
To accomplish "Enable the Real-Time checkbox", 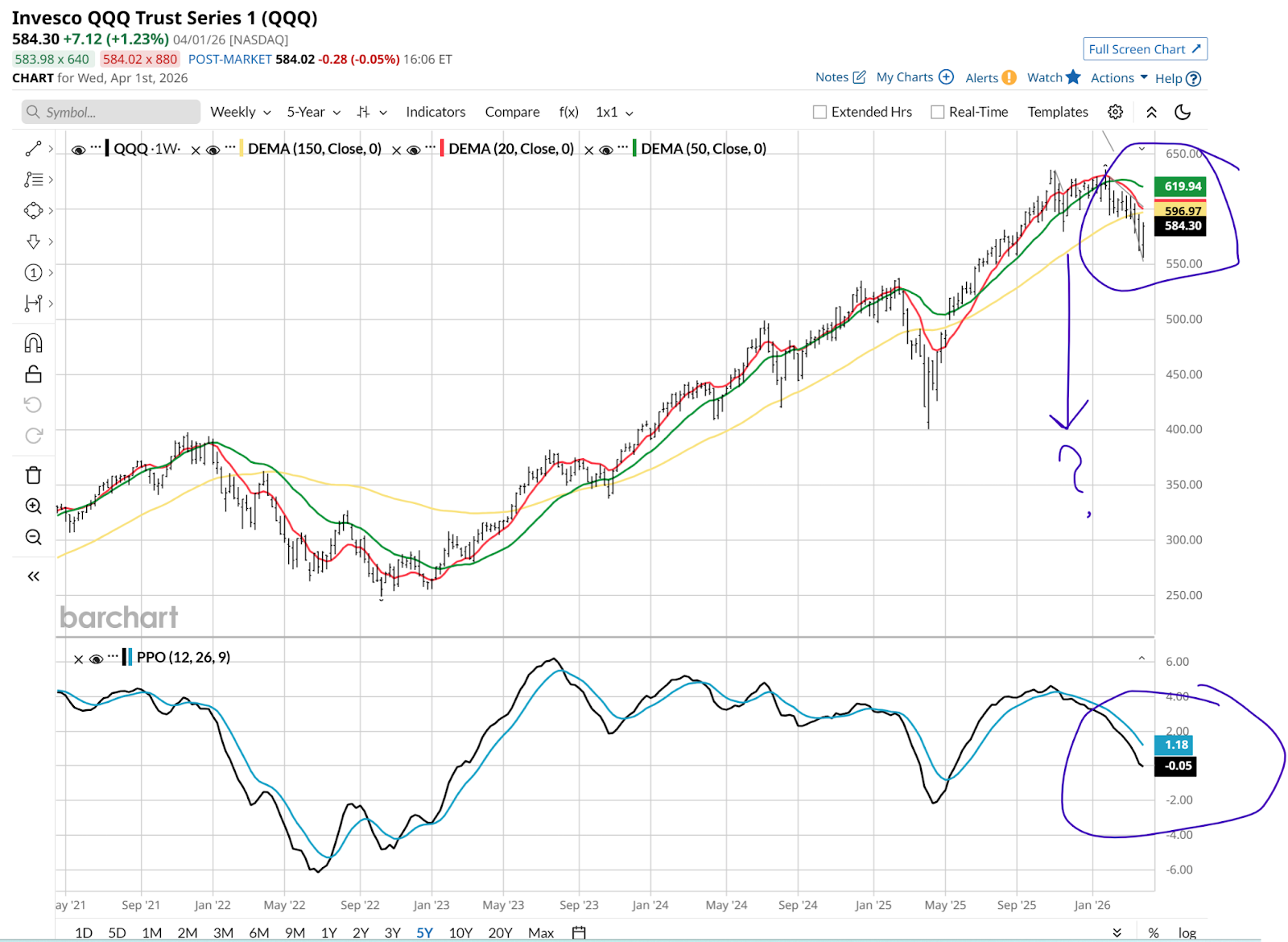I will coord(937,112).
